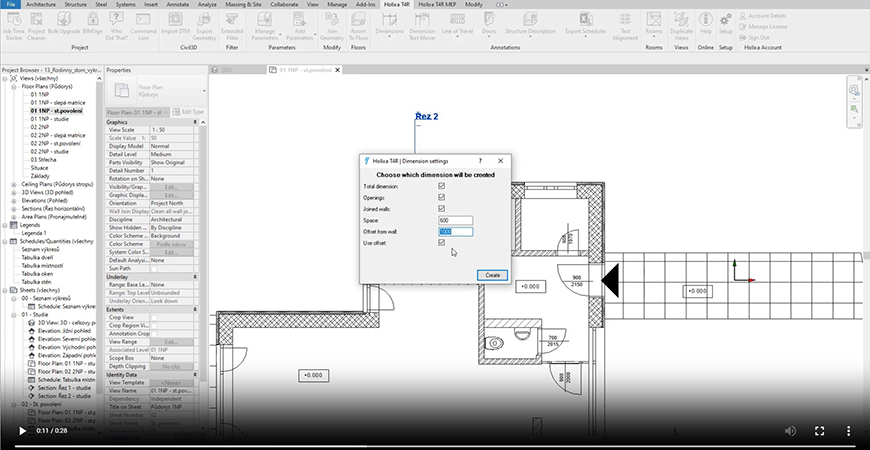
Task: Open the Add Parameters tool
Action: coord(300,26)
